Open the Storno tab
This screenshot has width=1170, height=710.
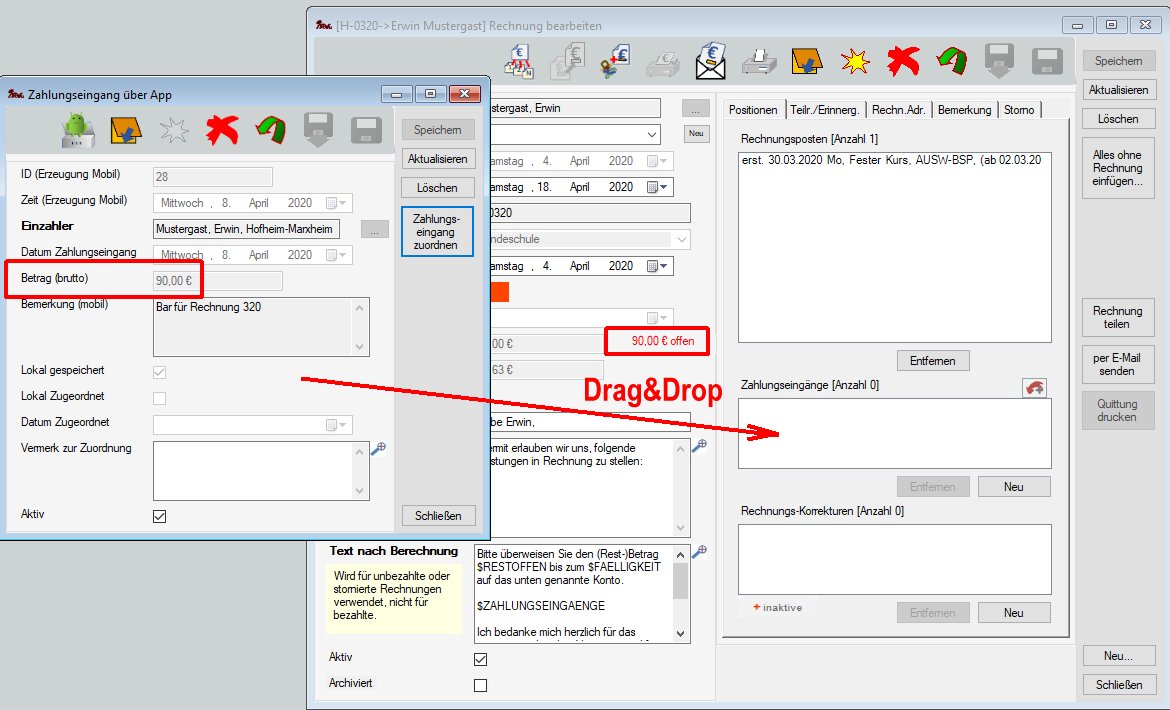pyautogui.click(x=1018, y=110)
